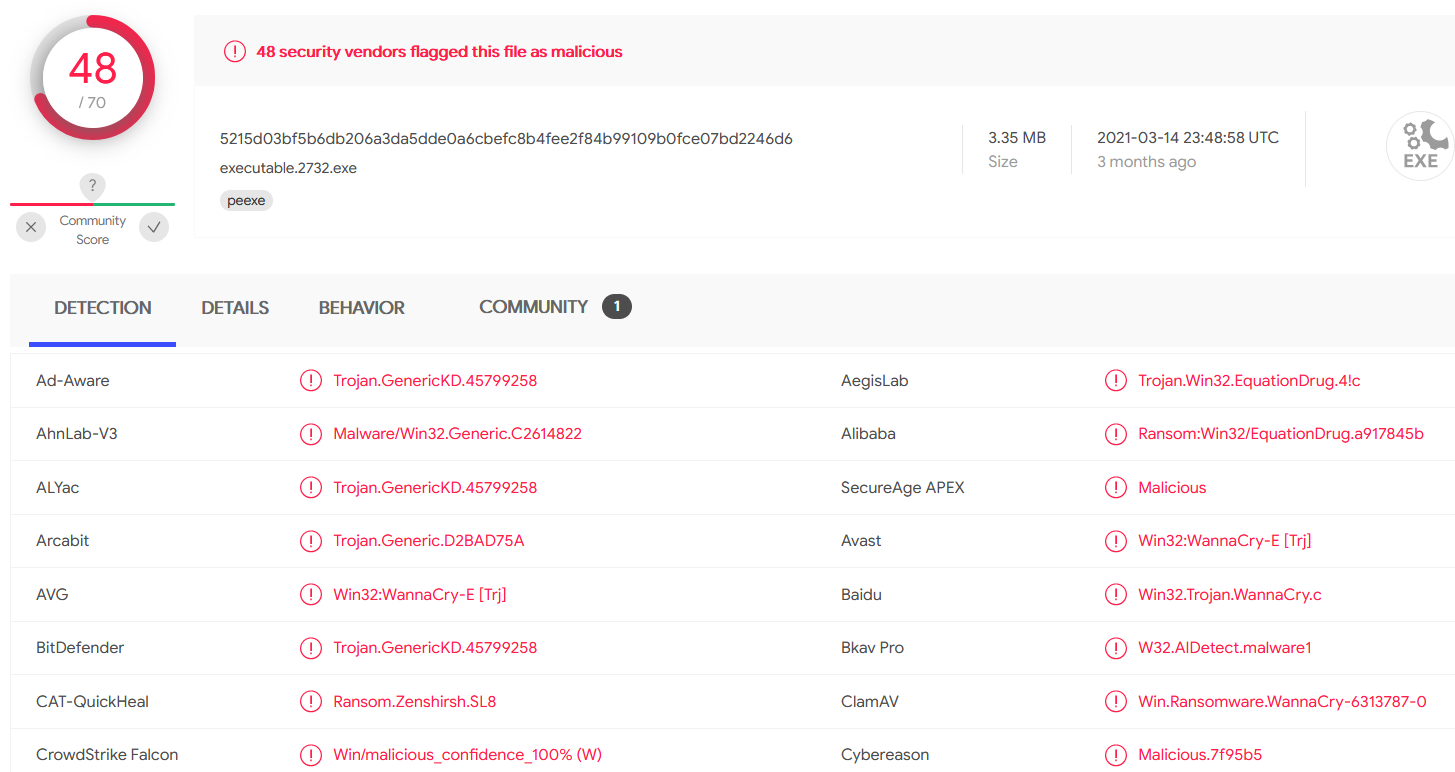This screenshot has width=1455, height=772.
Task: Click warning icon in the CrowdStrike Falcon row
Action: (311, 755)
